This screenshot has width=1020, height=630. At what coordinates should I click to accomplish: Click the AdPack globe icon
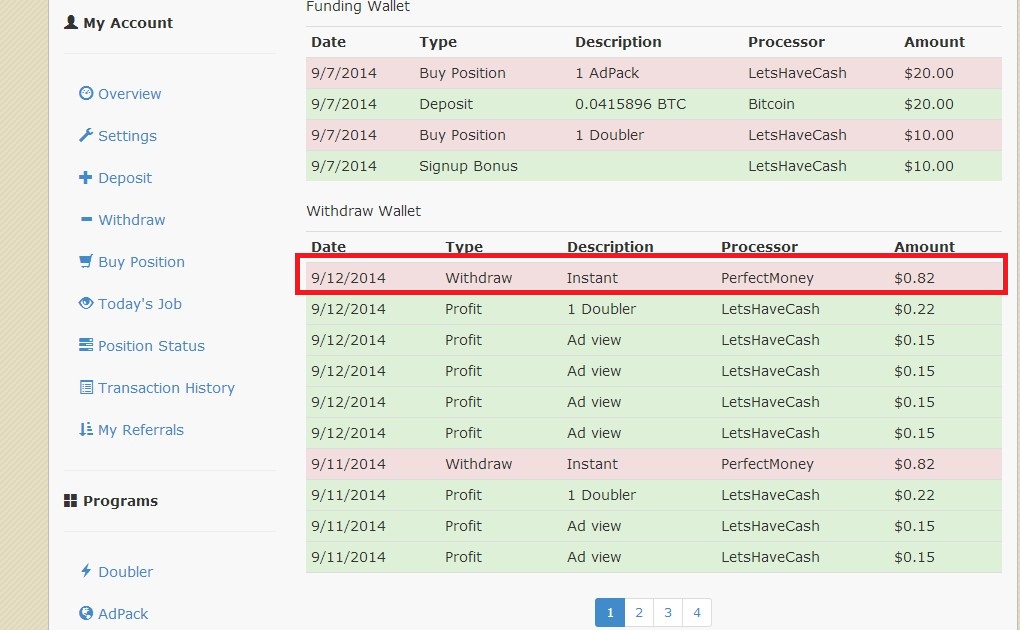tap(86, 614)
